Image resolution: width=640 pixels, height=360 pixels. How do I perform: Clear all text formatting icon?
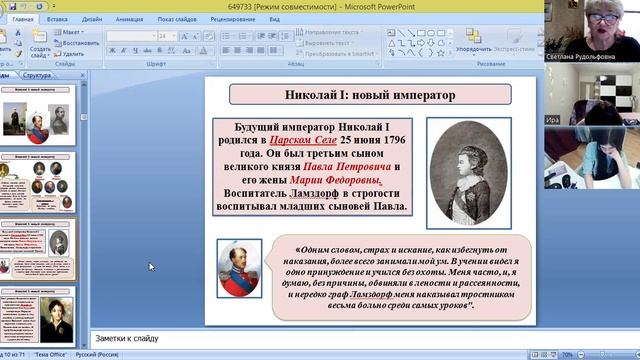(x=209, y=36)
